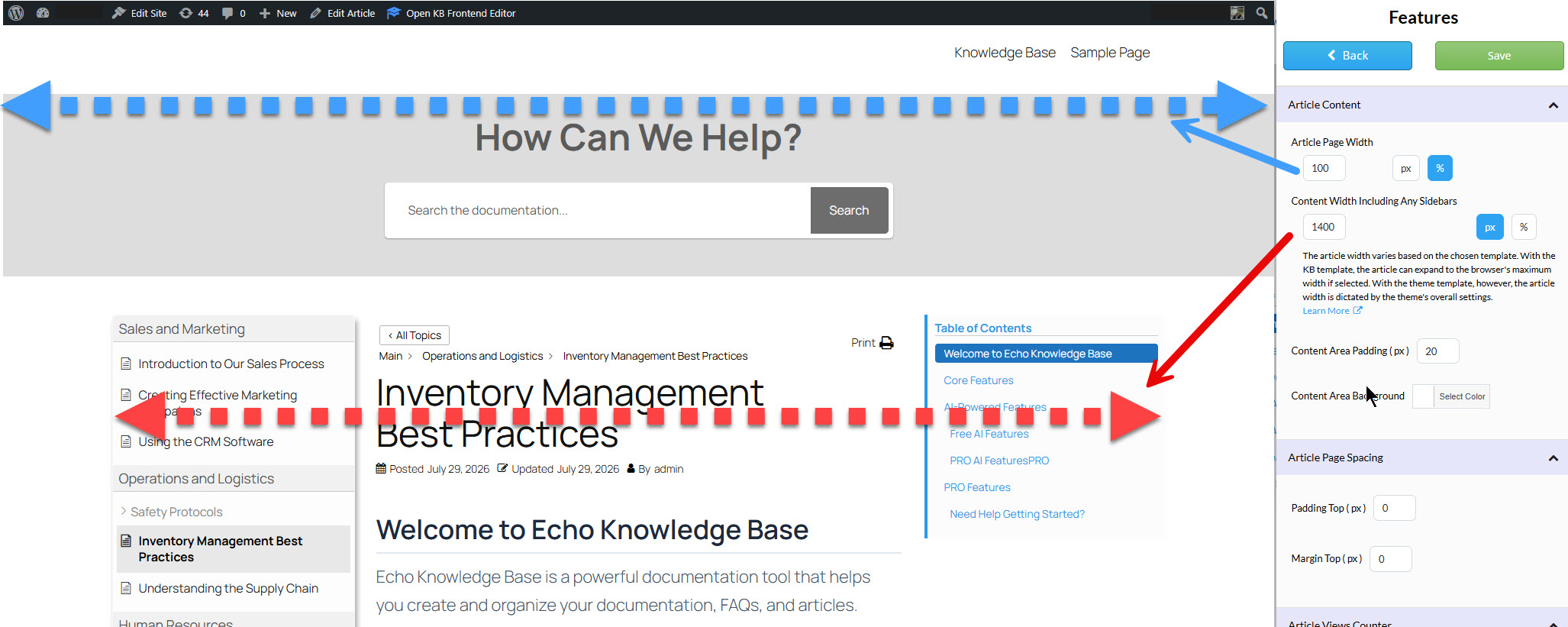1568x627 pixels.
Task: Open Content Area Background color swatch
Action: 1423,396
